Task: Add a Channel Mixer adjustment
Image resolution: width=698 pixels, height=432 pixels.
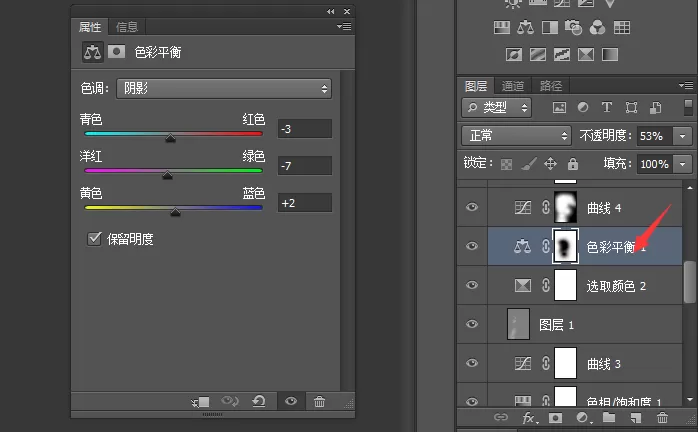Action: tap(597, 28)
